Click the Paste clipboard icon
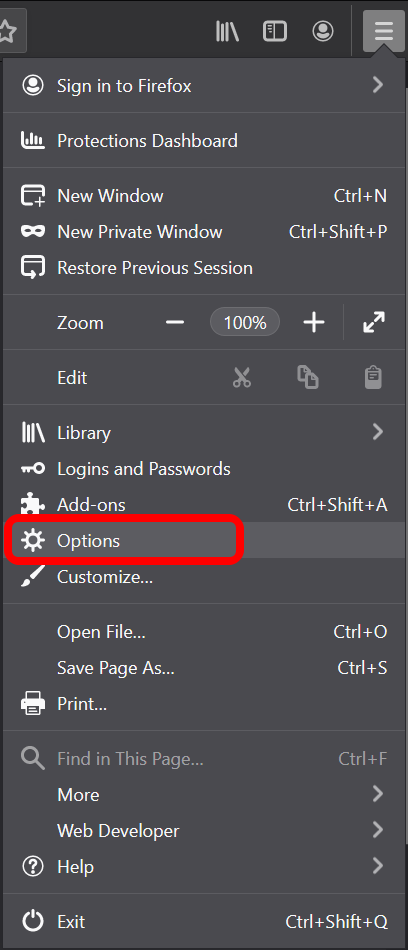 point(373,377)
